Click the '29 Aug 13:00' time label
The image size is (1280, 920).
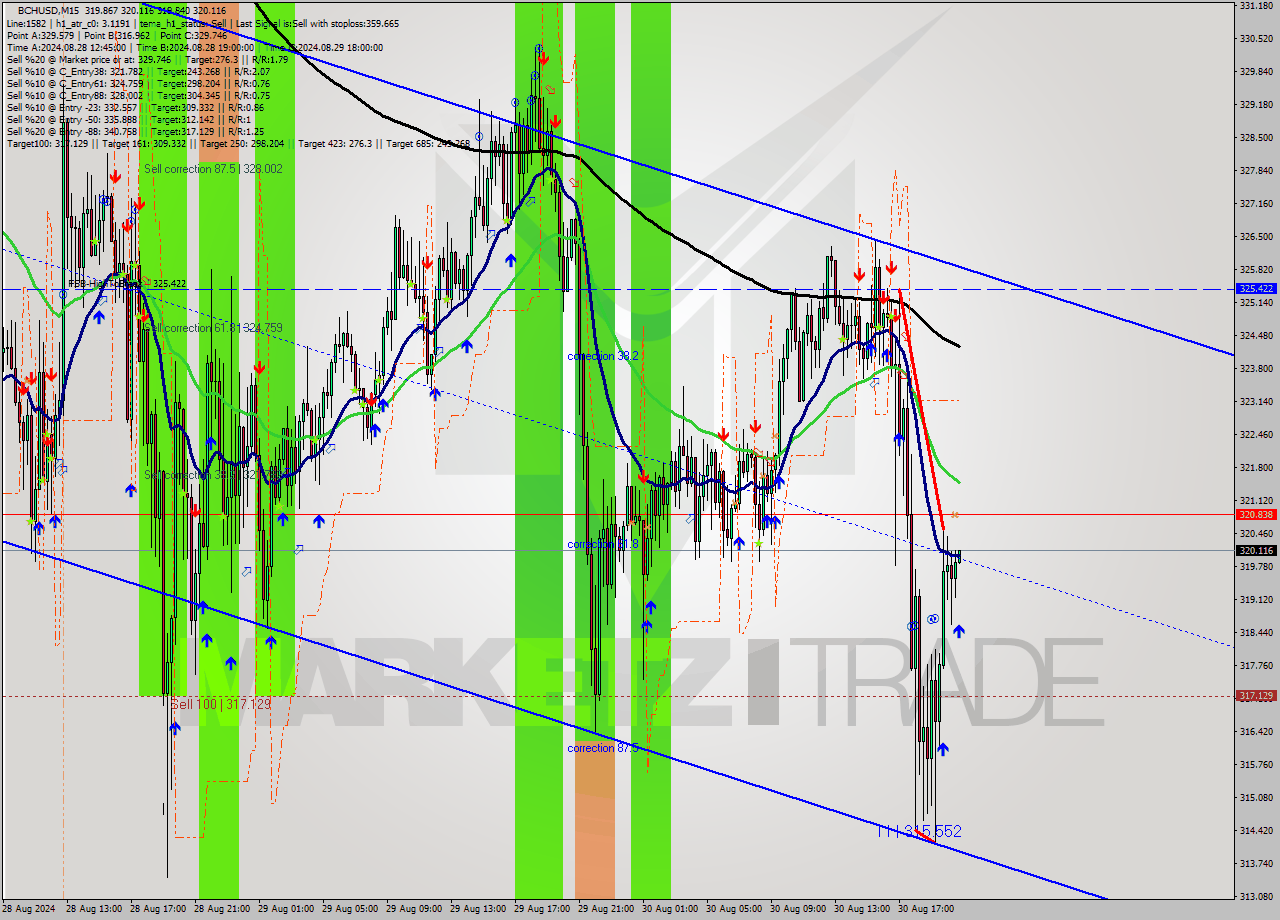478,909
